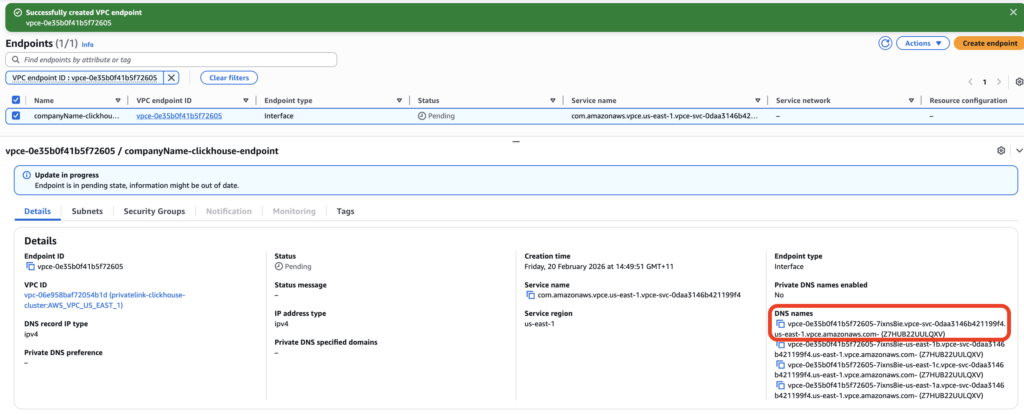Open table preferences gear icon

(x=1018, y=81)
